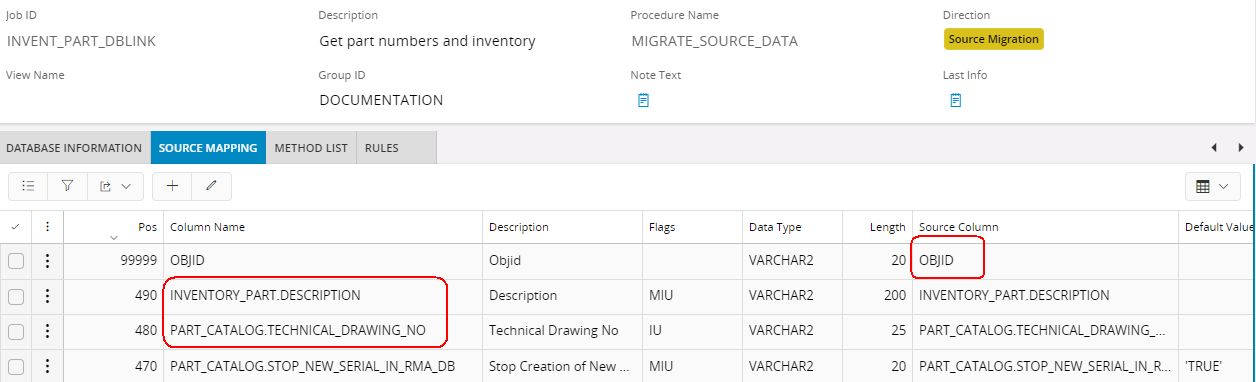Tick the checkbox for the PART_CATALOG.TECHNICAL_DRAWING_NO row

tap(16, 331)
